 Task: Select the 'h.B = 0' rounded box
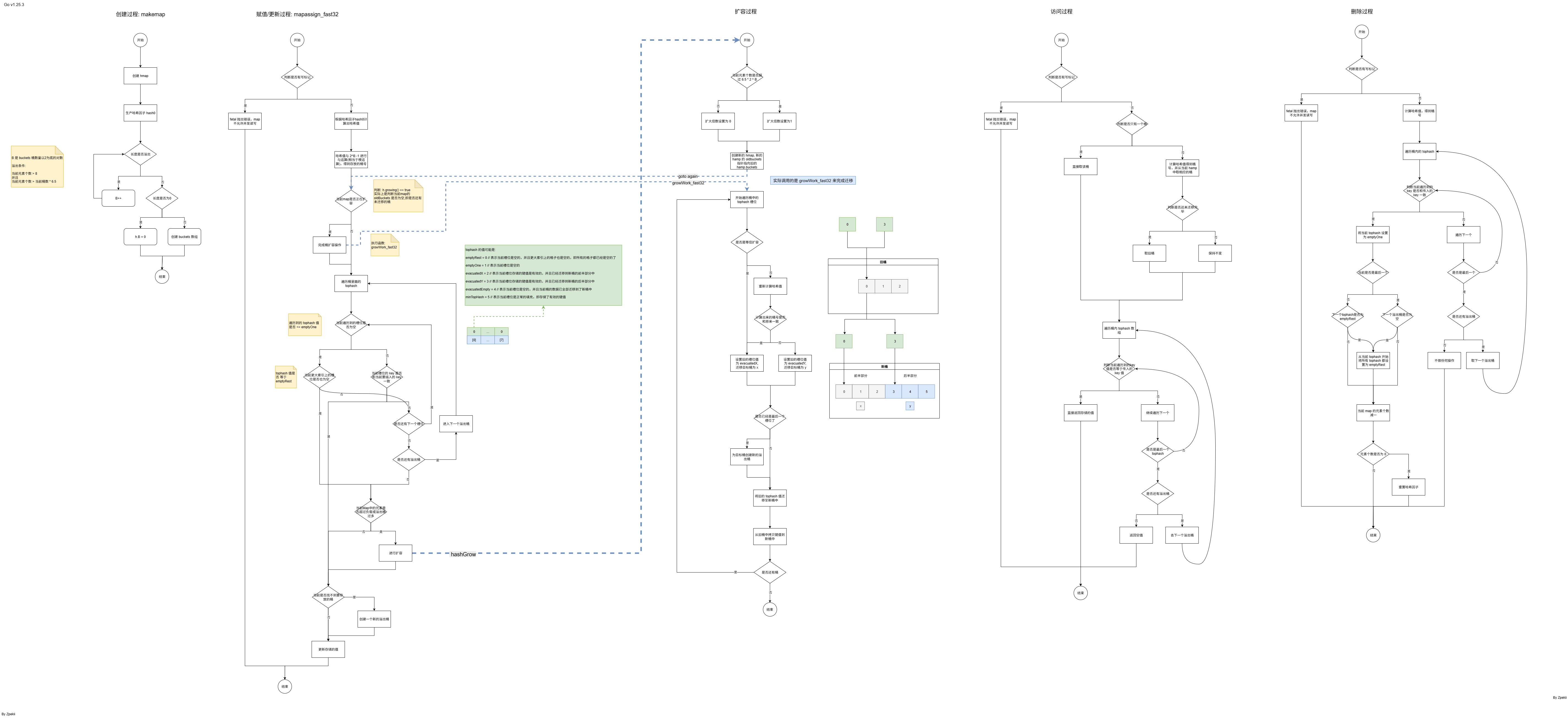tap(140, 237)
